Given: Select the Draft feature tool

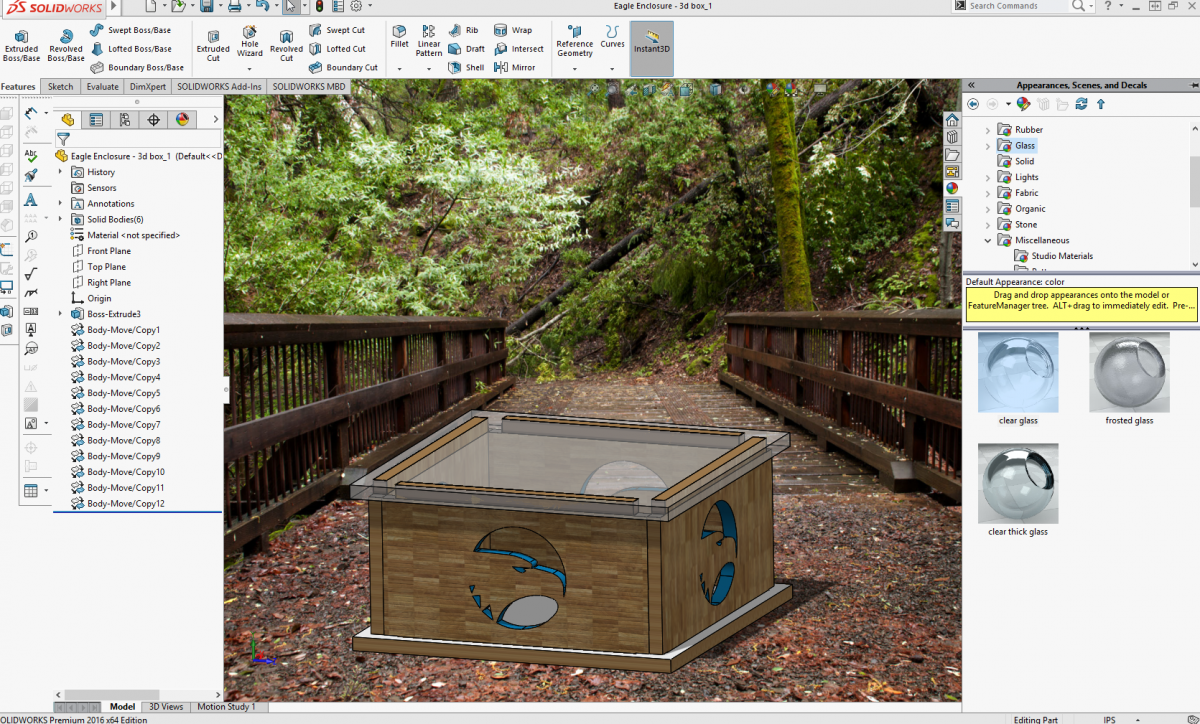Looking at the screenshot, I should pos(466,48).
